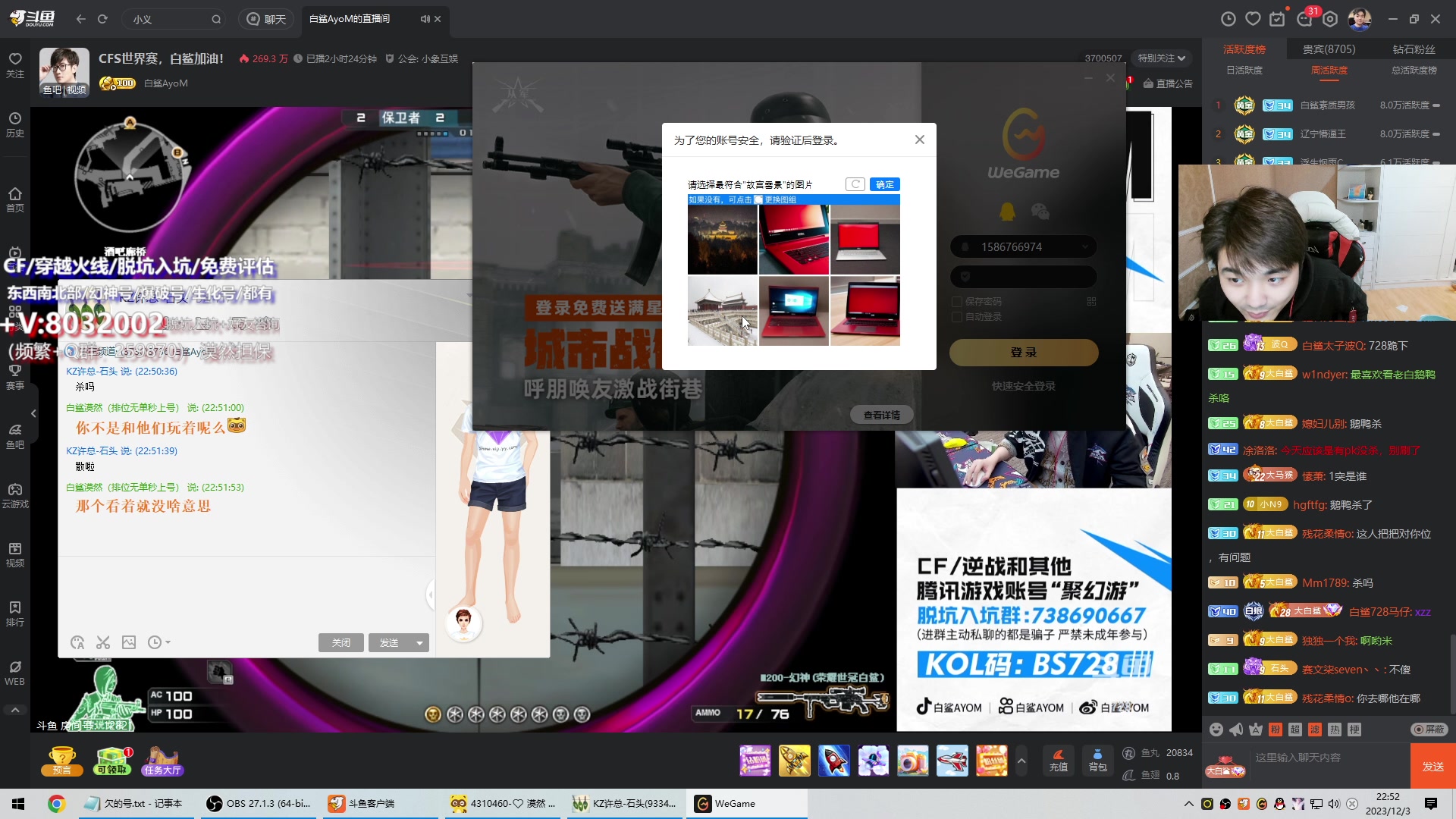
Task: Click the back arrow in the top bar
Action: tap(81, 19)
